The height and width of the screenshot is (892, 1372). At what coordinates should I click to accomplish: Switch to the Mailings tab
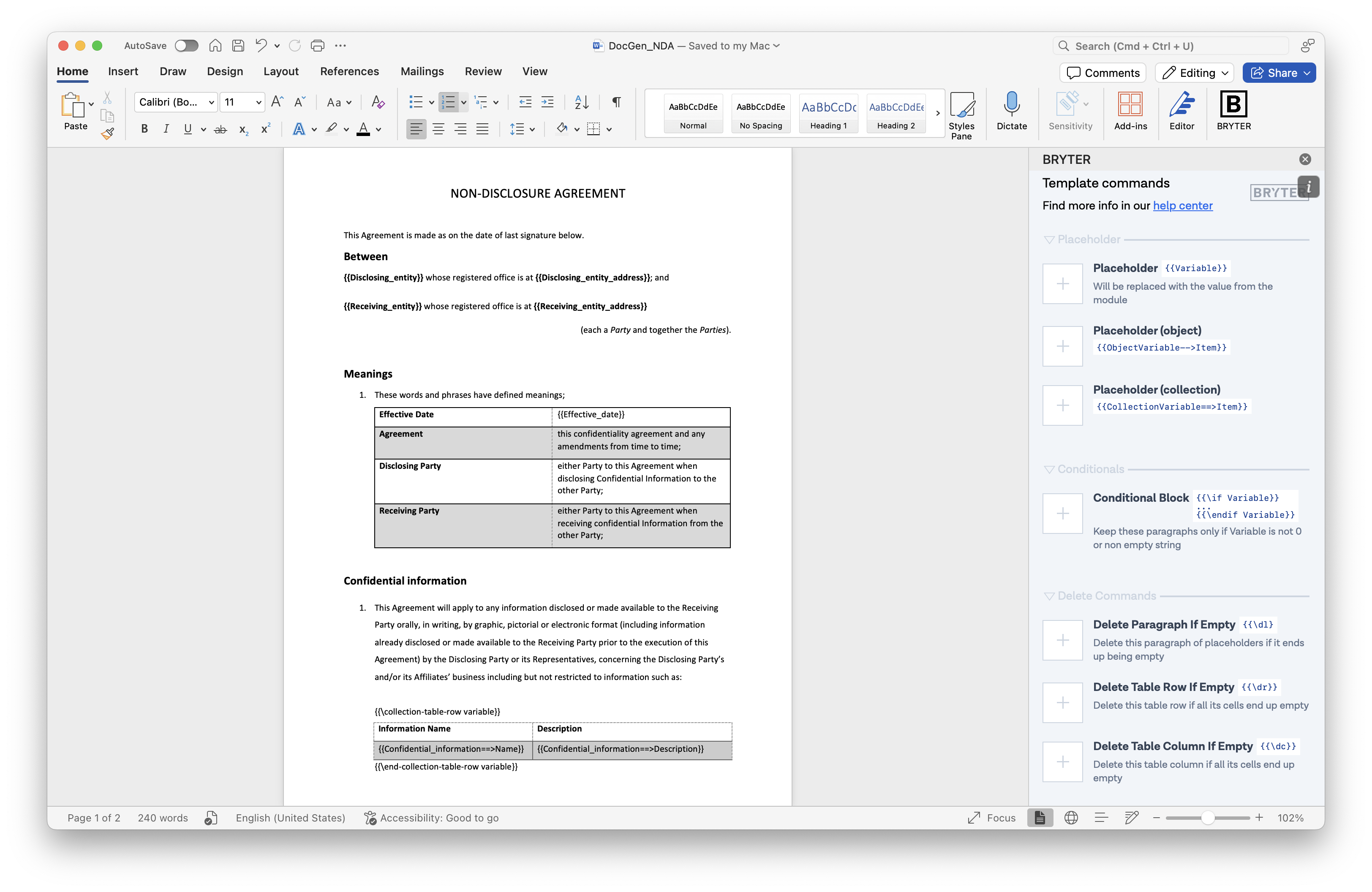[x=422, y=71]
